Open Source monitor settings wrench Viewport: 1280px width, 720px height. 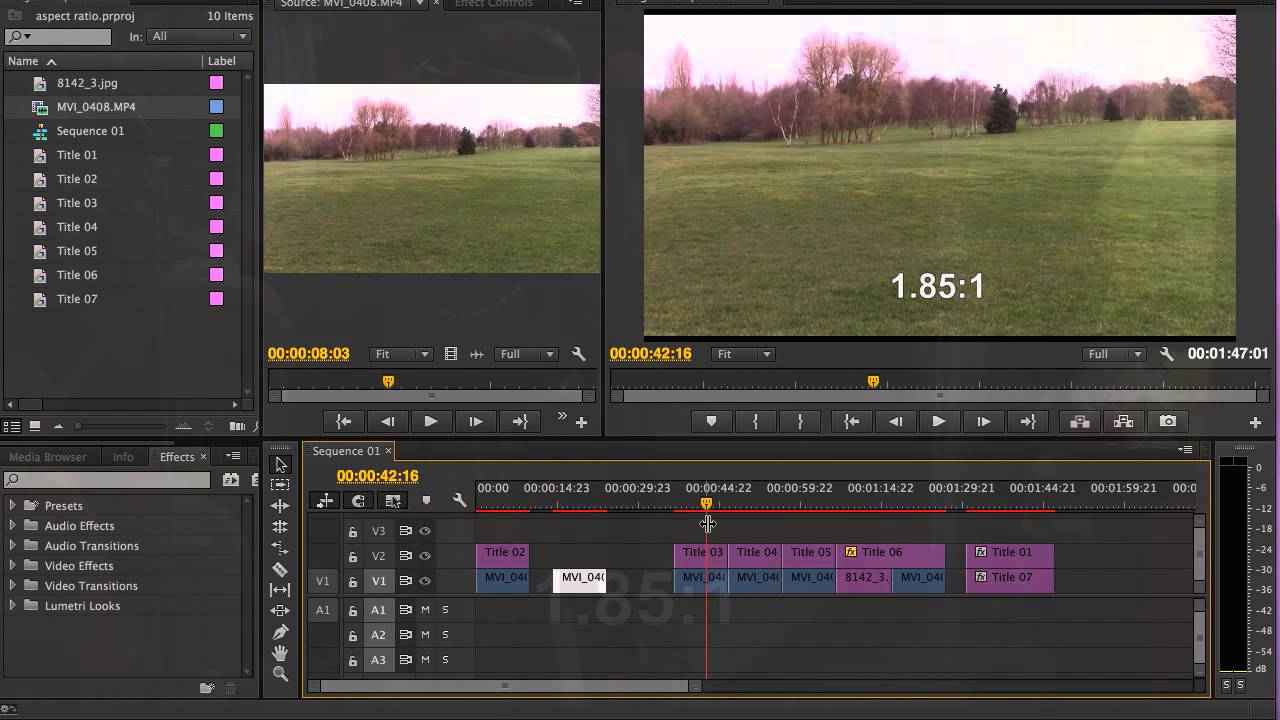pyautogui.click(x=578, y=354)
